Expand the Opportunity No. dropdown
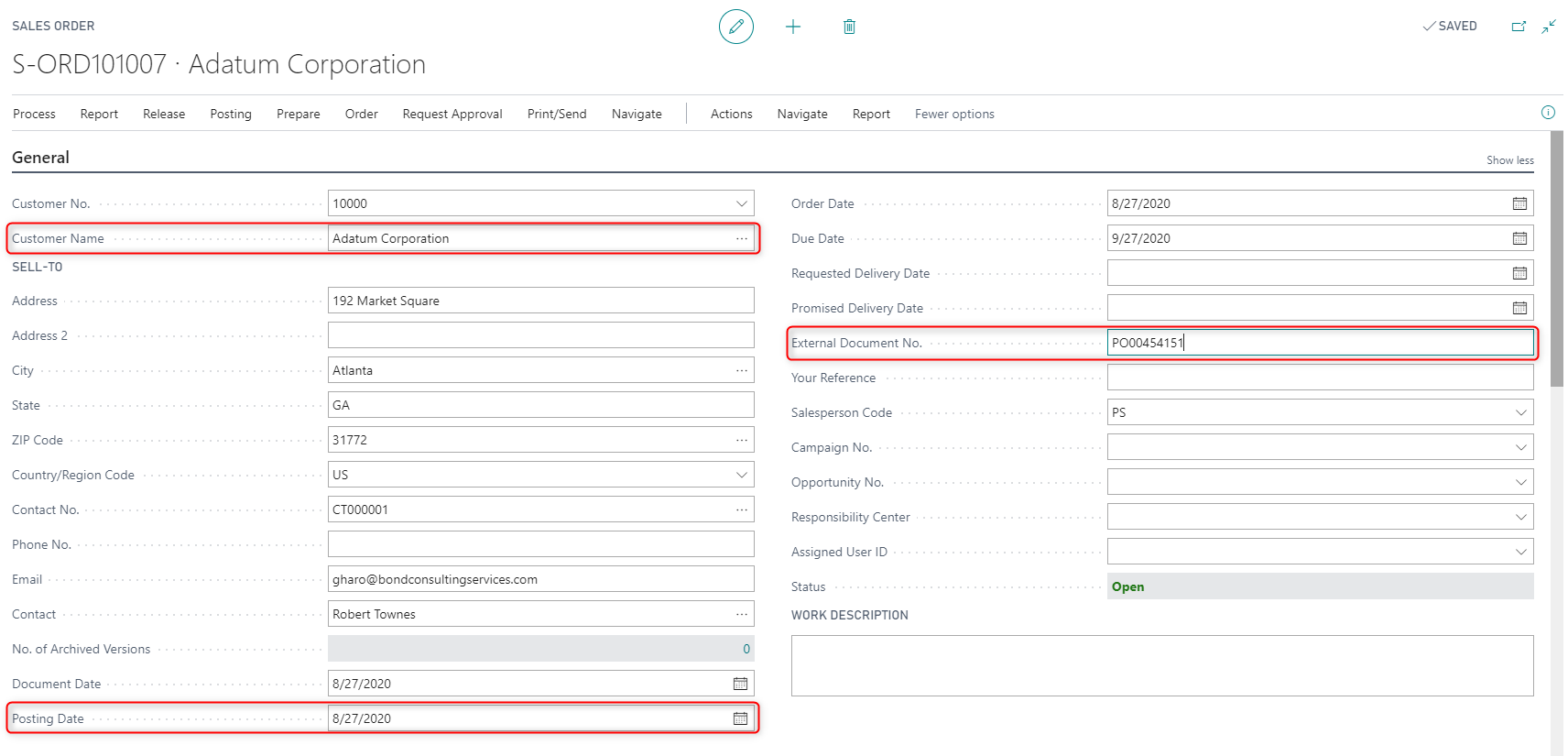This screenshot has height=756, width=1568. (1520, 482)
